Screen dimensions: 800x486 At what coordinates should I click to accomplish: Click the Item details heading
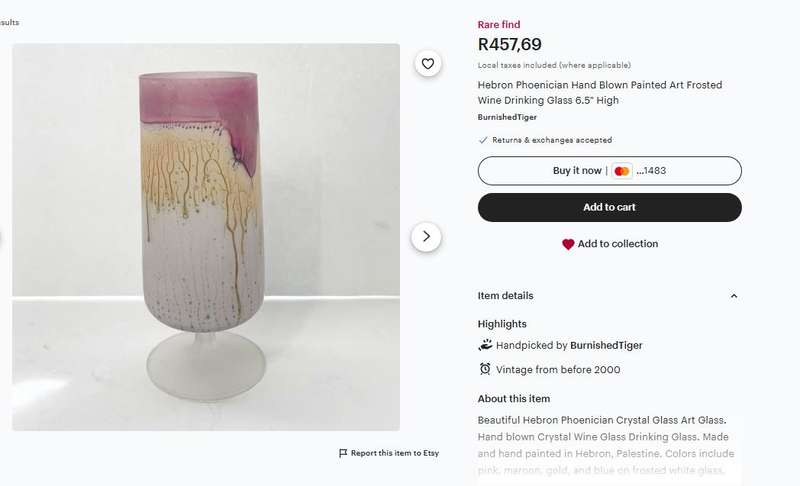pyautogui.click(x=505, y=296)
